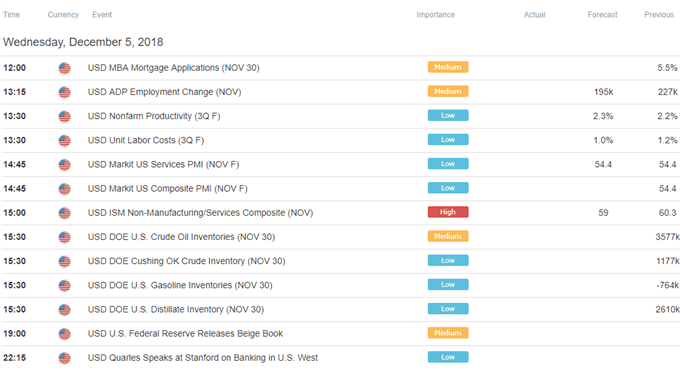Click the US flag icon beside Markit US Services PMI
Image resolution: width=680 pixels, height=372 pixels.
pos(65,165)
